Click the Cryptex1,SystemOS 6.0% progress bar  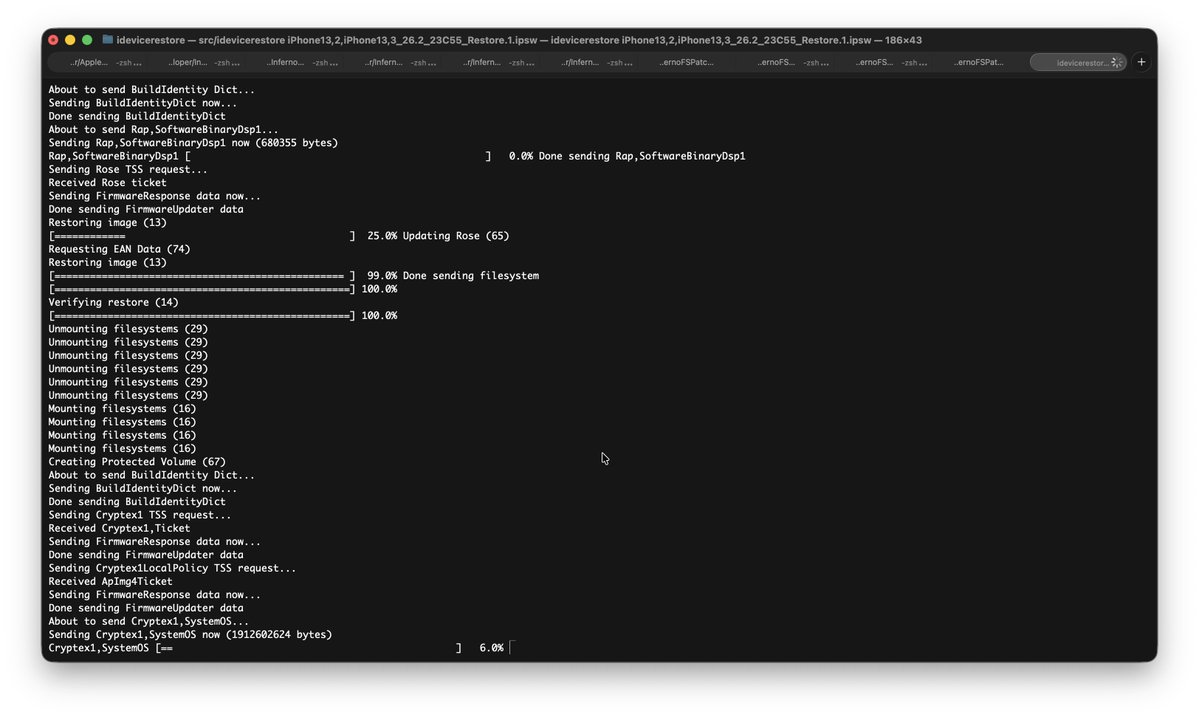pyautogui.click(x=308, y=648)
